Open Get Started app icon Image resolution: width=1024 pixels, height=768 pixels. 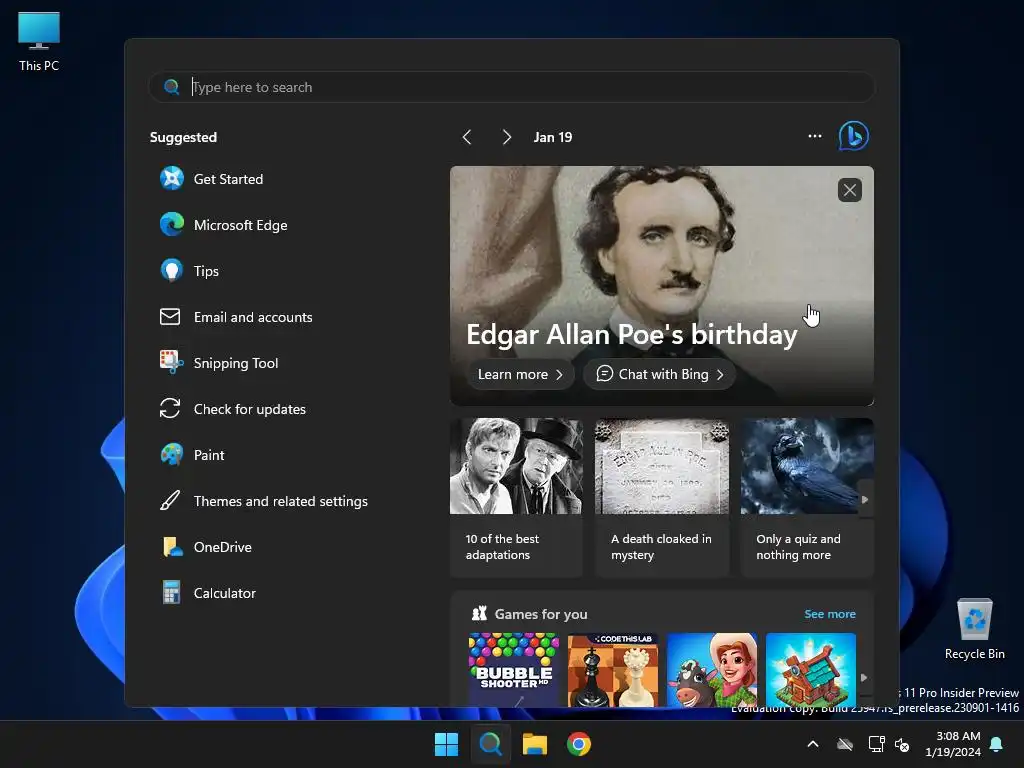[x=172, y=179]
